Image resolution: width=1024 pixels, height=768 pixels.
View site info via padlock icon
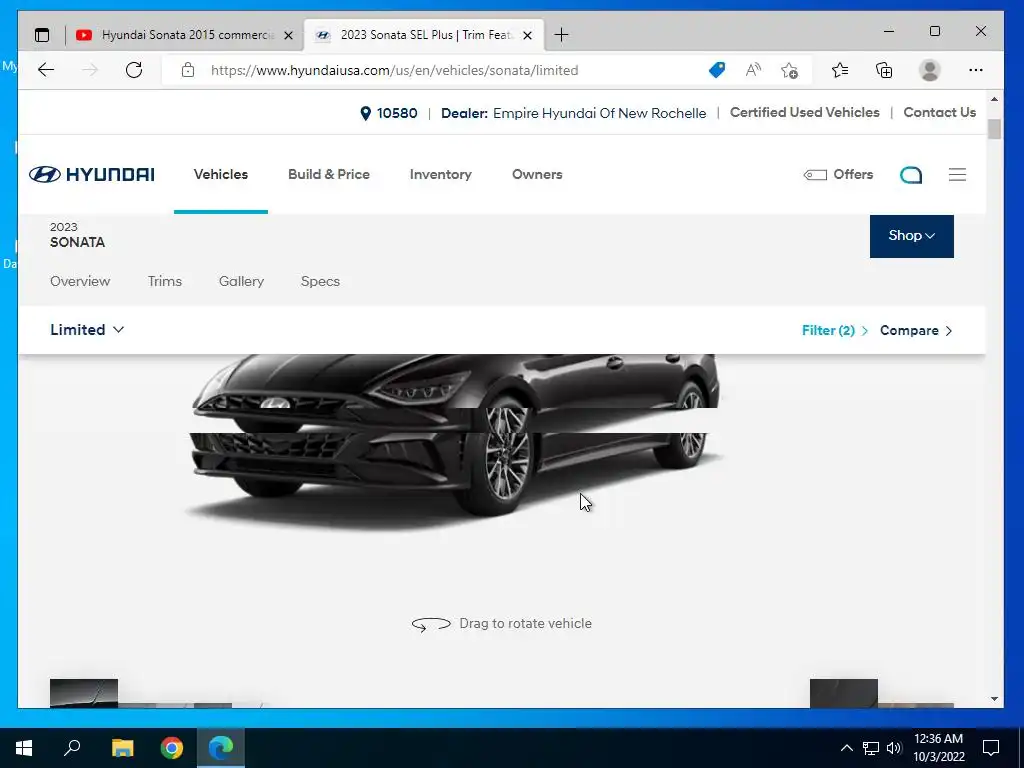click(x=188, y=70)
